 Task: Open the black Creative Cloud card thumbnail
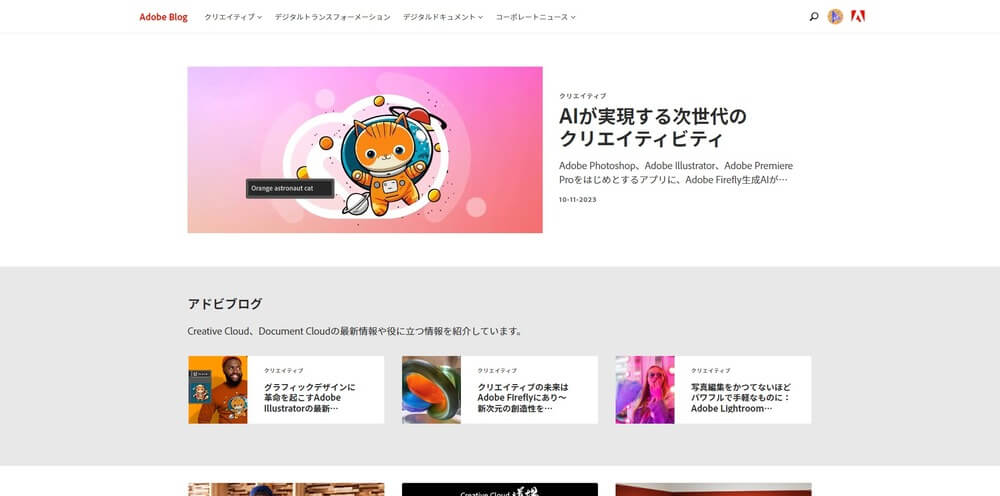500,490
